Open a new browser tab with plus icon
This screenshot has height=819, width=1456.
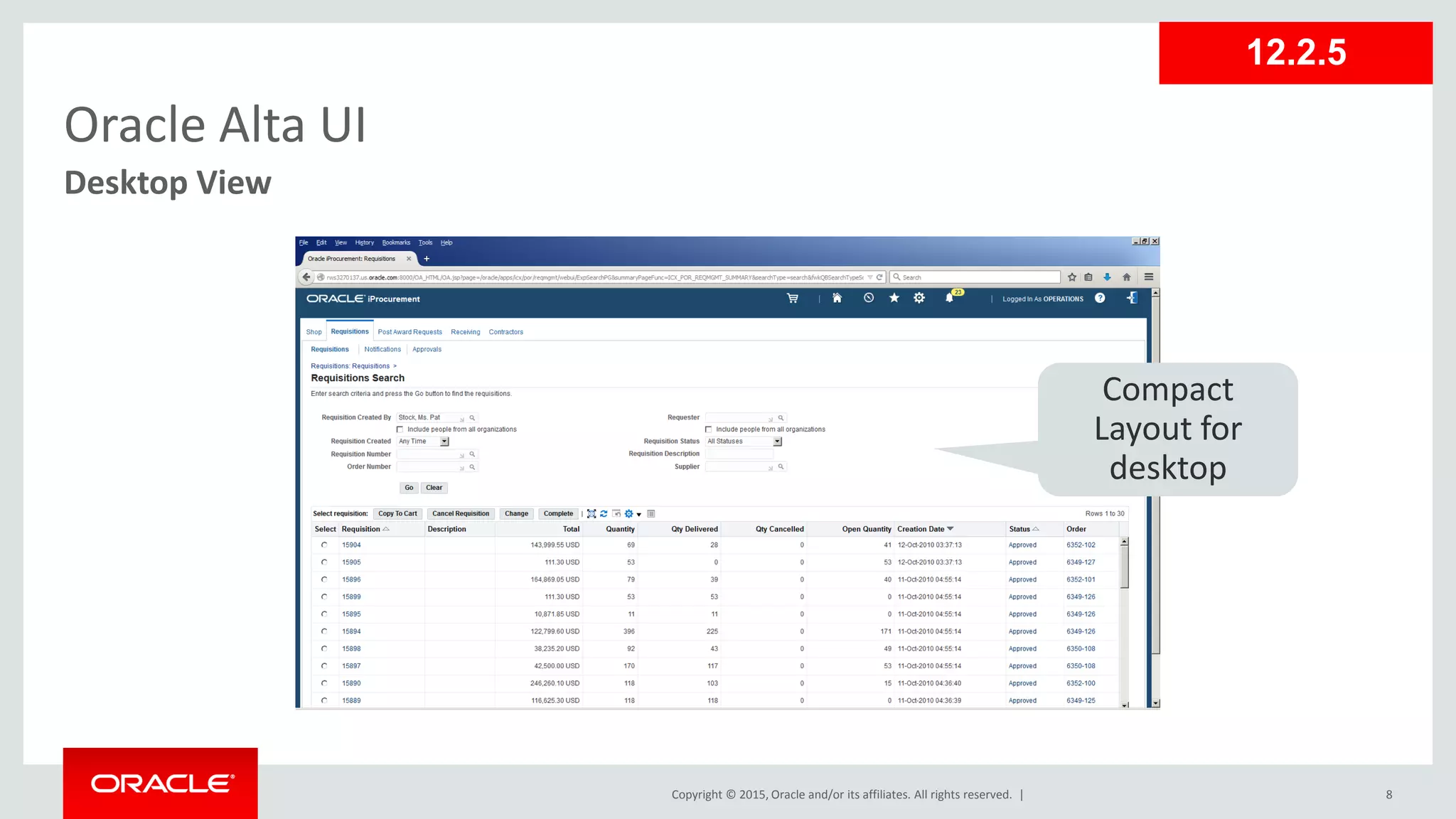click(x=427, y=259)
